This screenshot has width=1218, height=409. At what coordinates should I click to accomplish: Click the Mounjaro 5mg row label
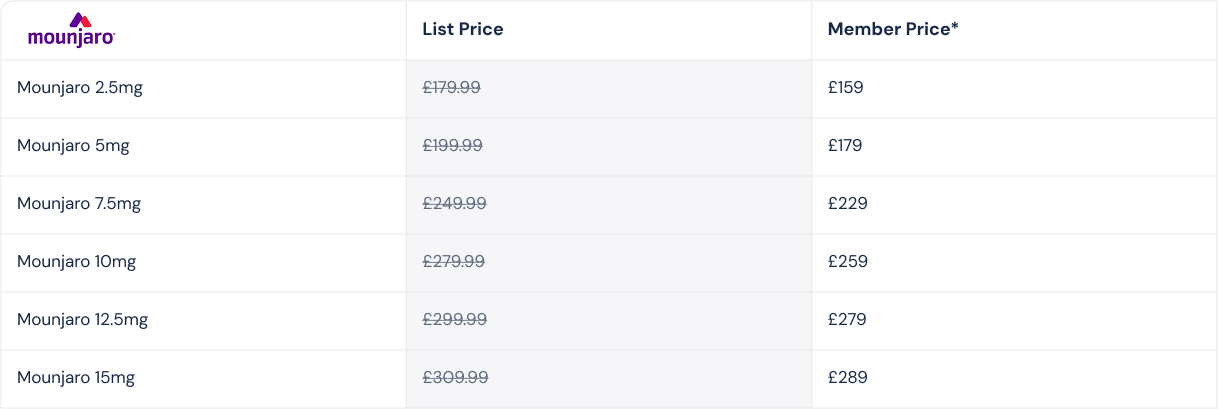pos(73,146)
